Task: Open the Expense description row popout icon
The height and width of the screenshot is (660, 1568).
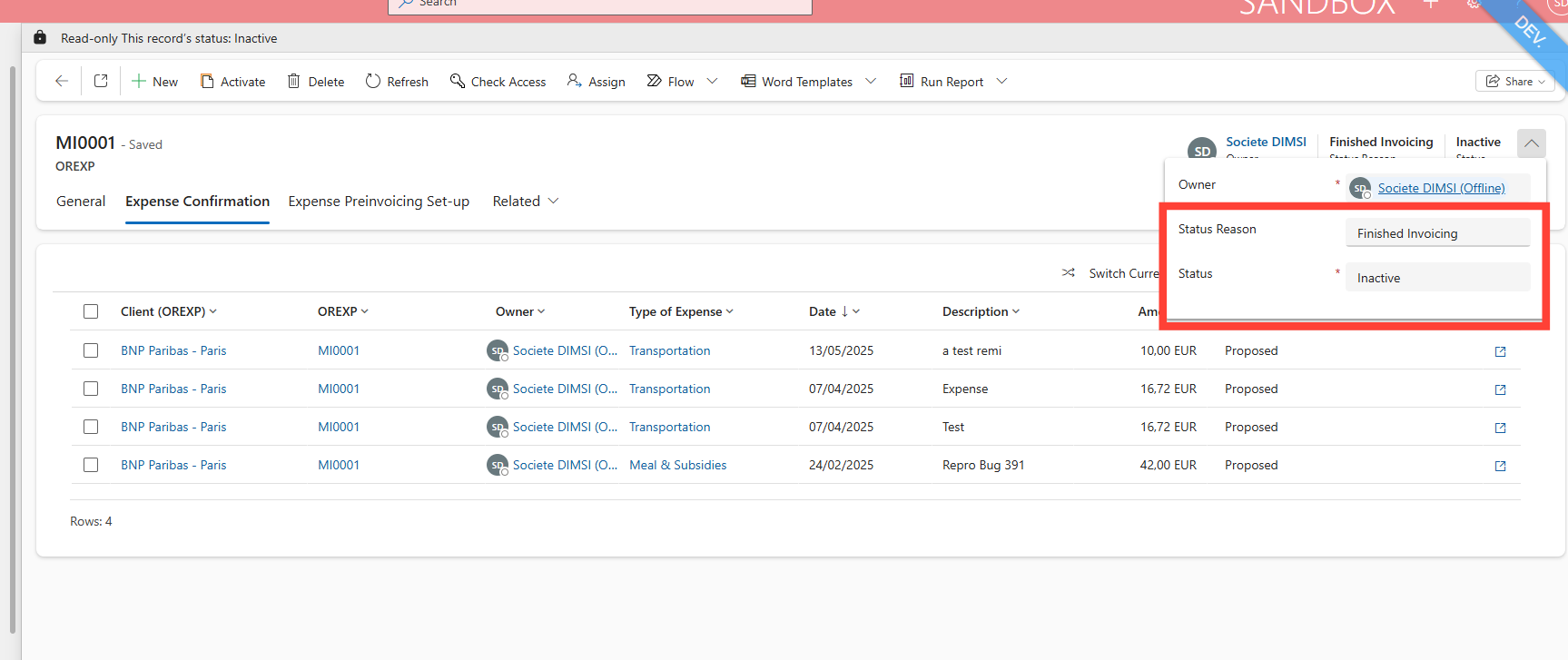Action: (x=1500, y=389)
